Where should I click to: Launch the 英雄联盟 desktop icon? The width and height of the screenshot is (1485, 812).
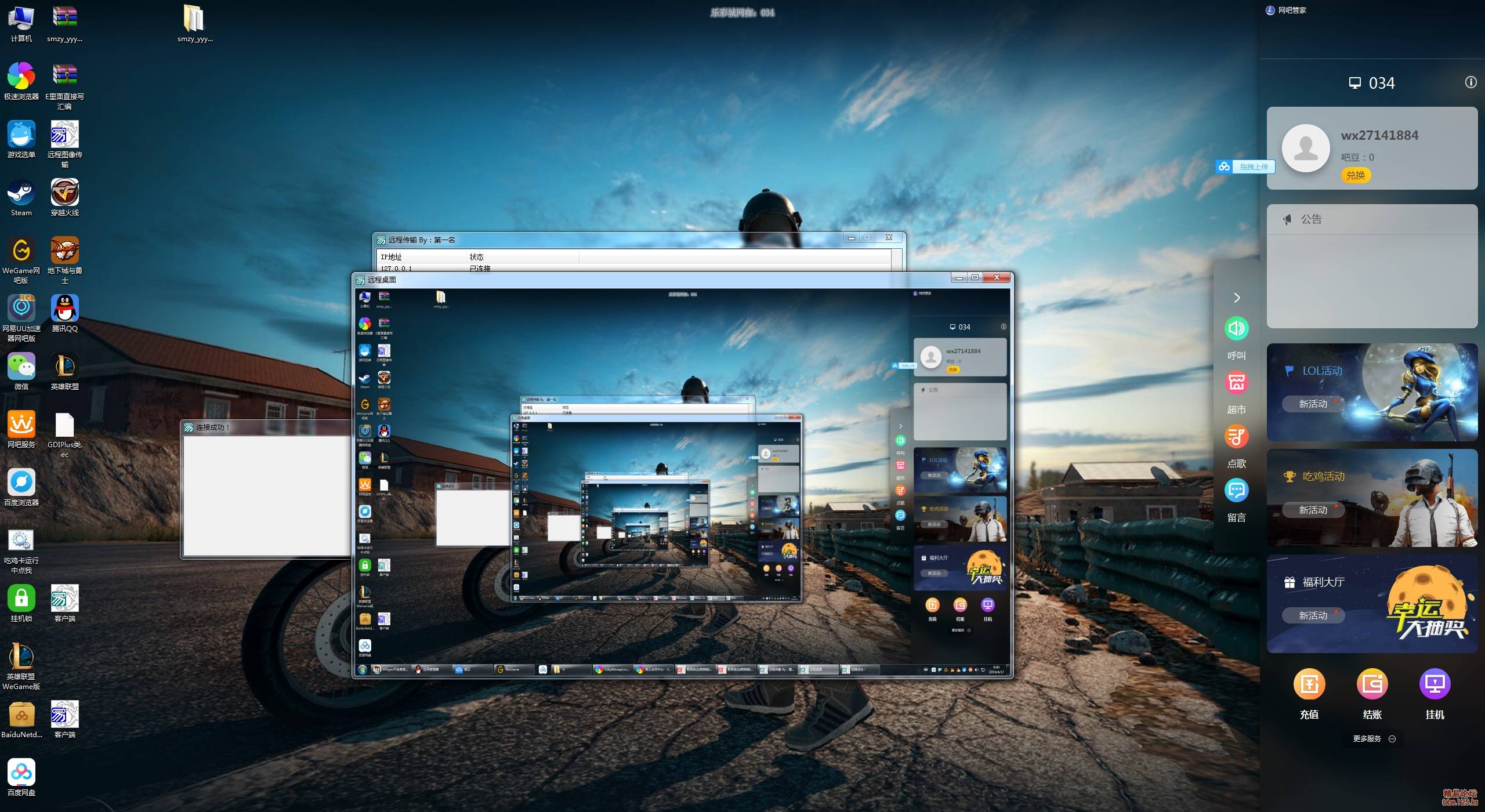[64, 371]
